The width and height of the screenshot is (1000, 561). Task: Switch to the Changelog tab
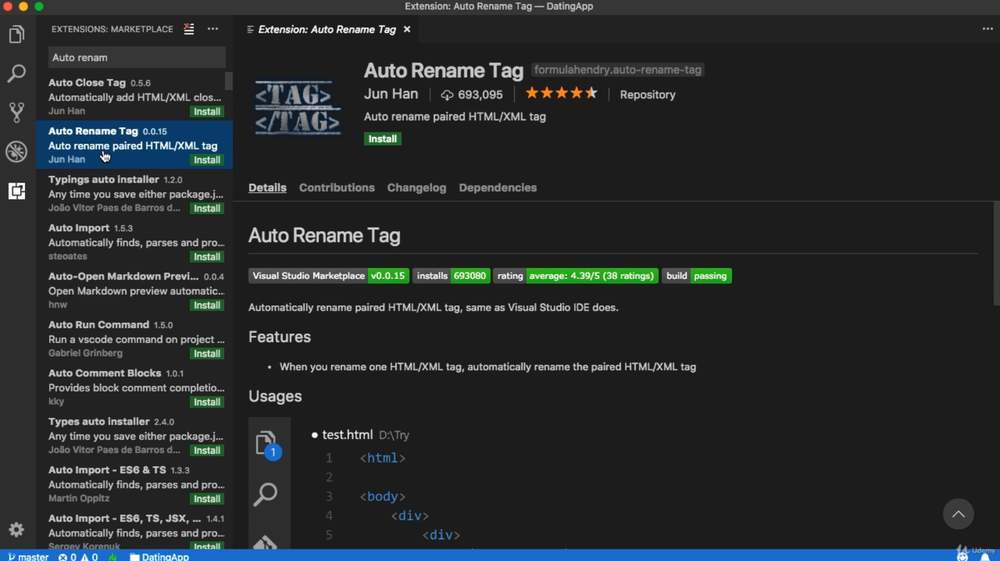coord(416,188)
